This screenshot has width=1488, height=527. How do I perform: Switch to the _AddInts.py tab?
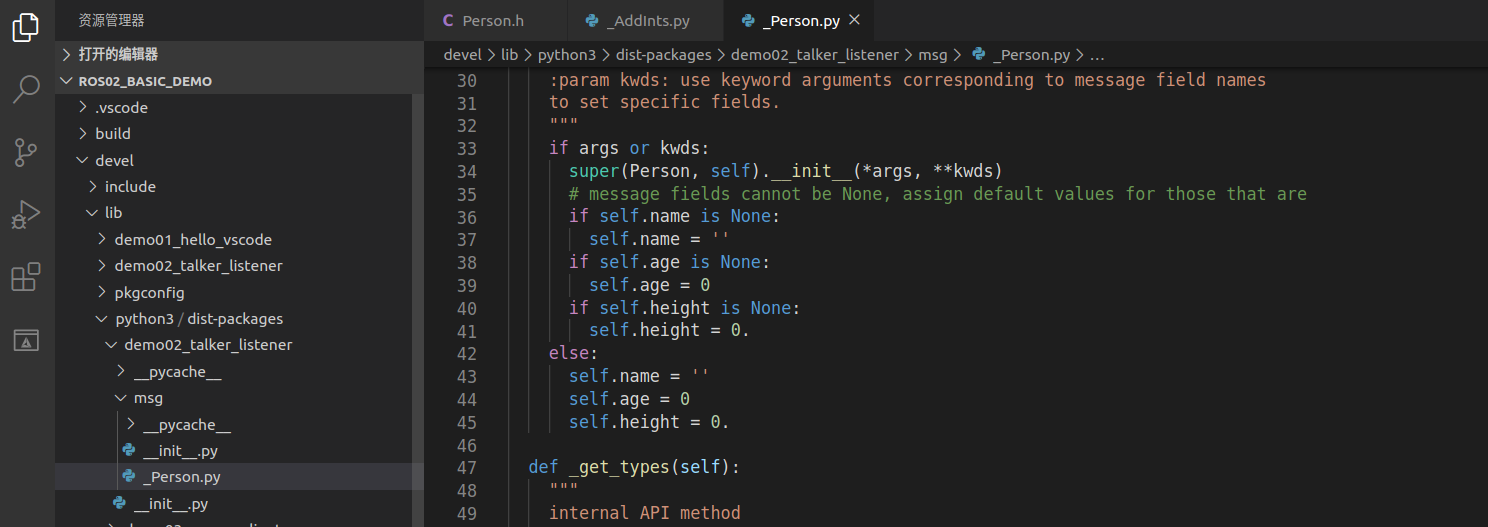point(651,21)
